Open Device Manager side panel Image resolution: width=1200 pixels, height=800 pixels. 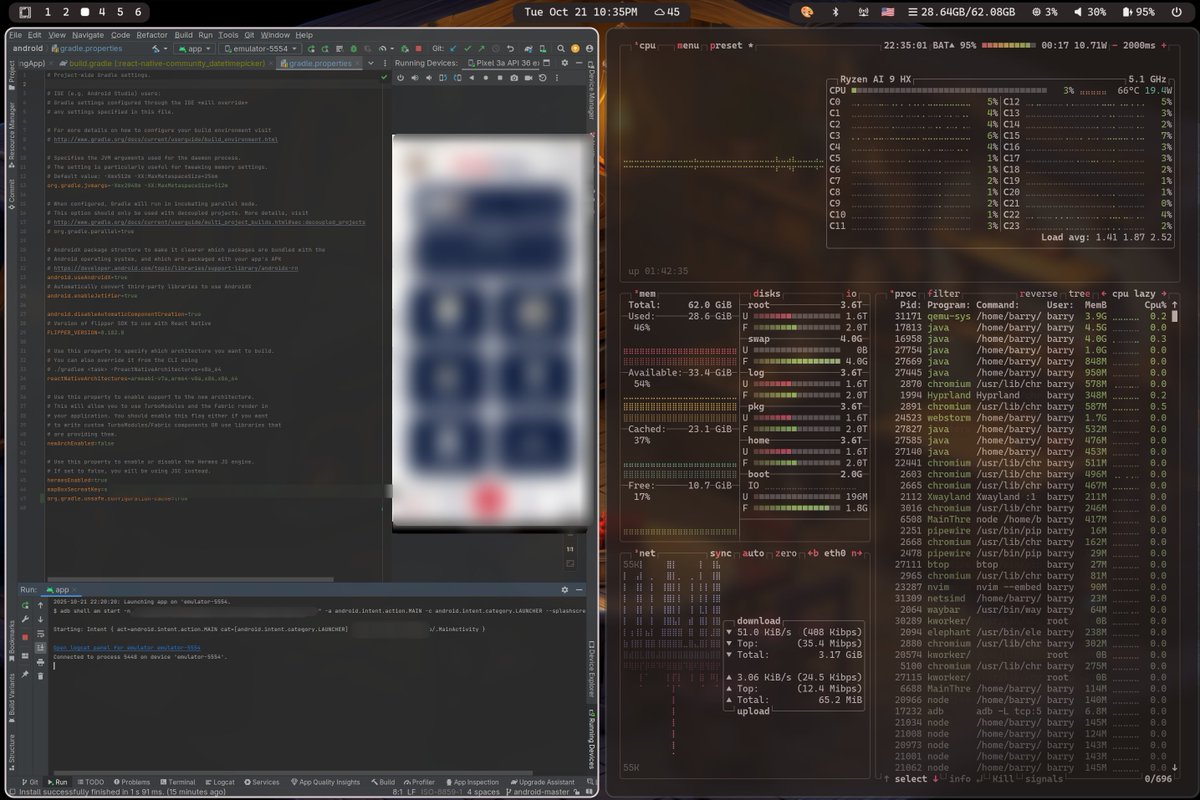[x=591, y=89]
